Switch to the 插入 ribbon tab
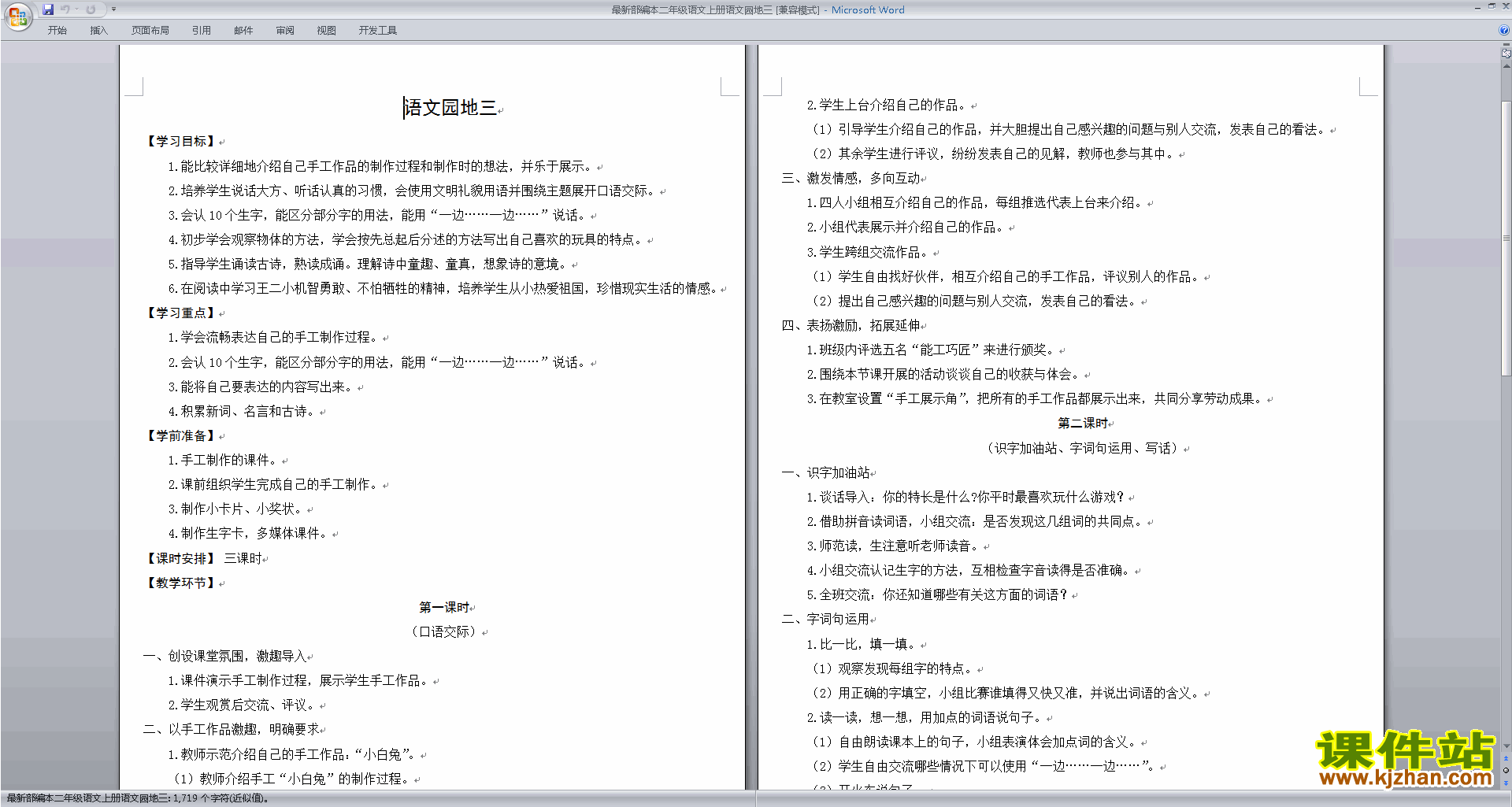 [x=98, y=31]
